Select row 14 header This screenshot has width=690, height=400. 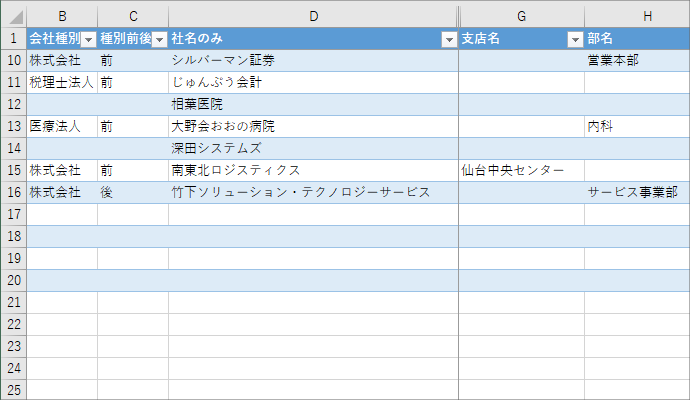pos(14,149)
